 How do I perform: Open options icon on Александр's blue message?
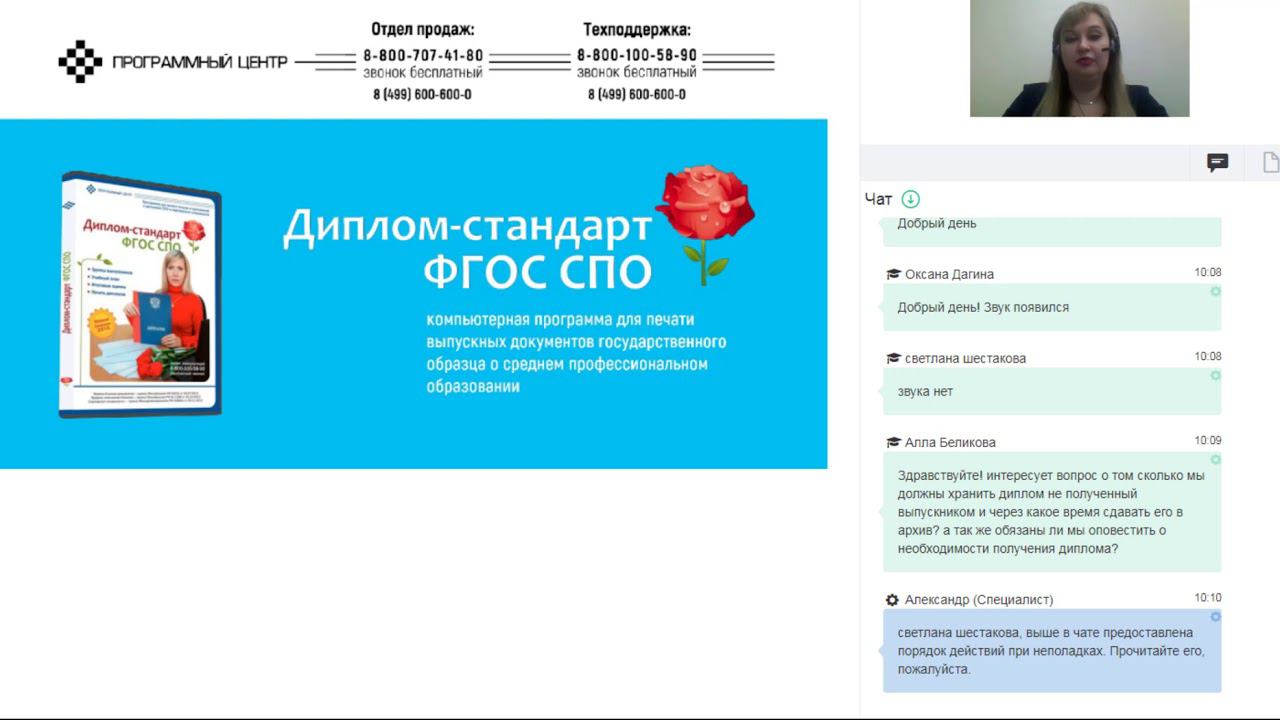click(x=1215, y=617)
